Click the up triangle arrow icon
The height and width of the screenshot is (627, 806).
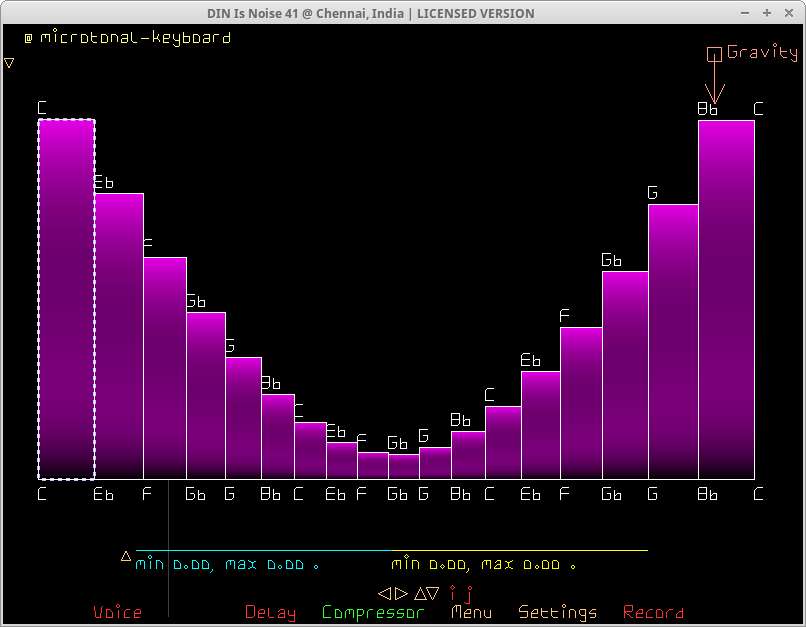420,593
